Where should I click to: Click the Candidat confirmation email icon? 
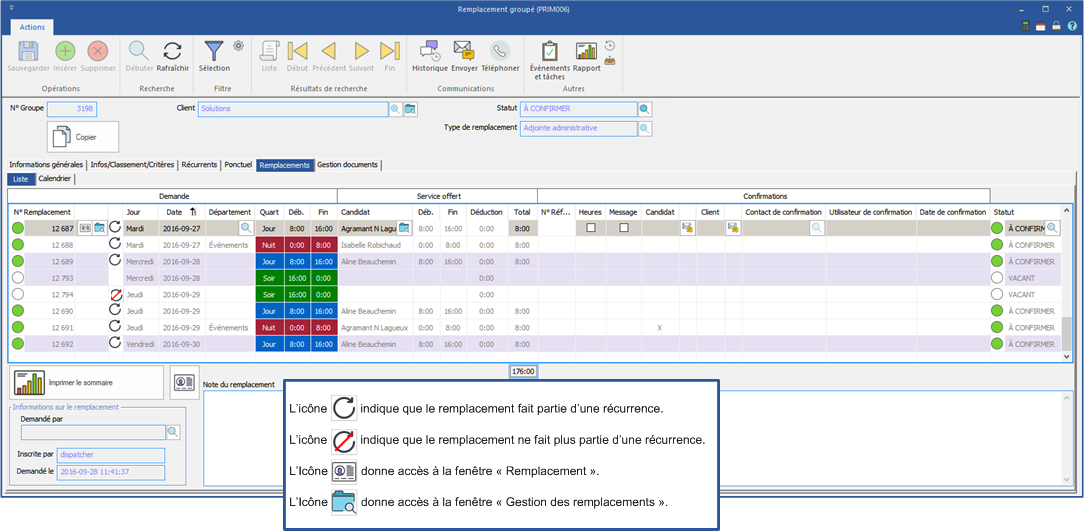pyautogui.click(x=687, y=227)
